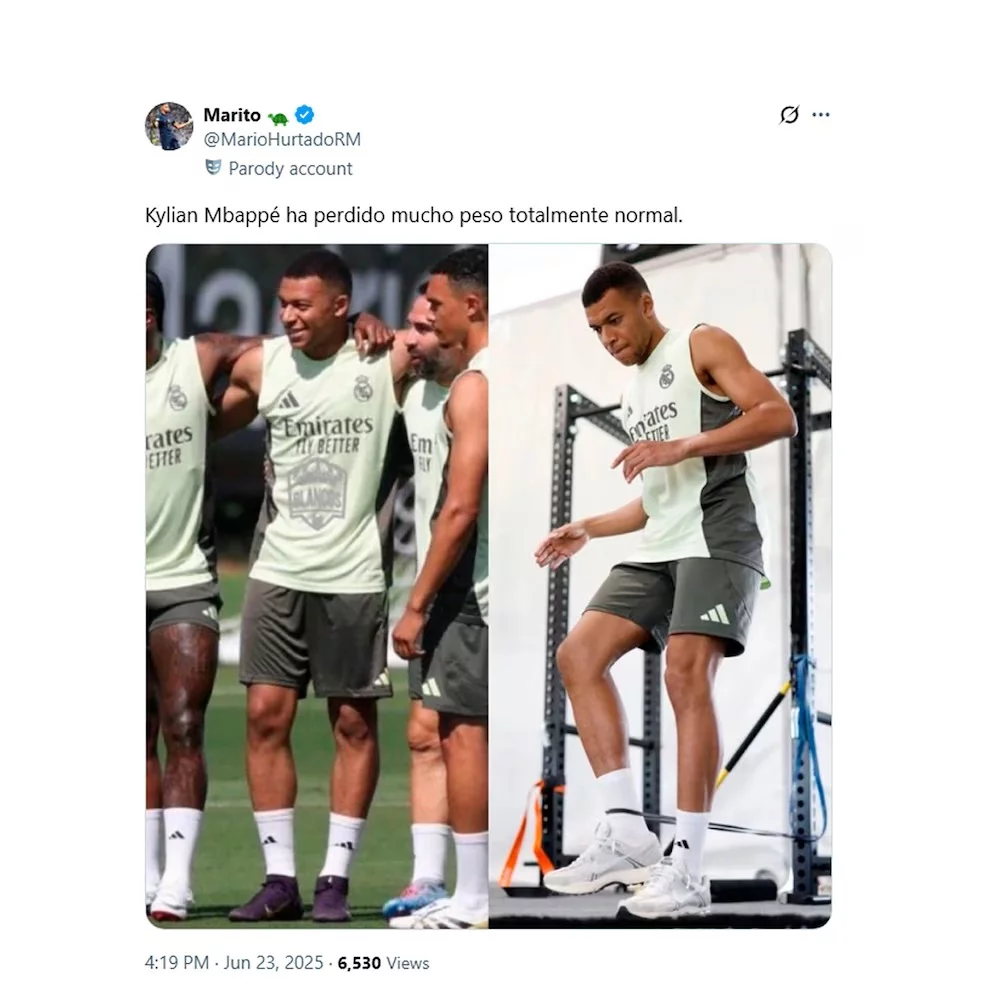Click the Grok explain-post icon

(x=789, y=115)
